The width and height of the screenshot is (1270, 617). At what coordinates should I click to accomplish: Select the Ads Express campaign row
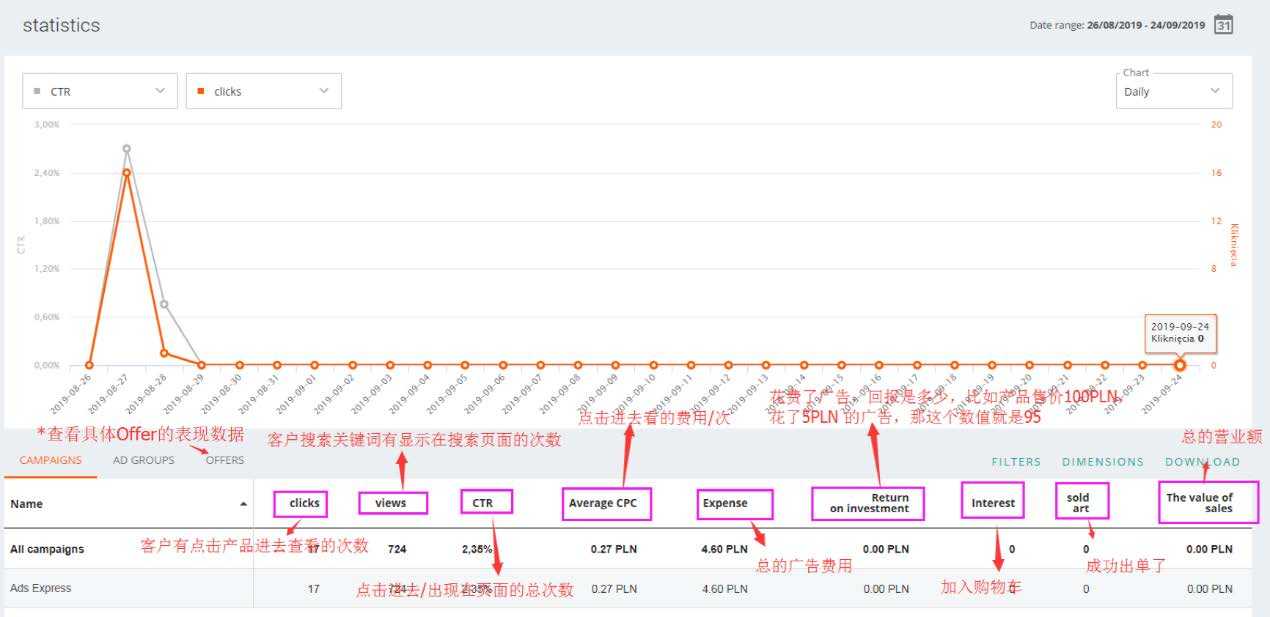(x=41, y=588)
